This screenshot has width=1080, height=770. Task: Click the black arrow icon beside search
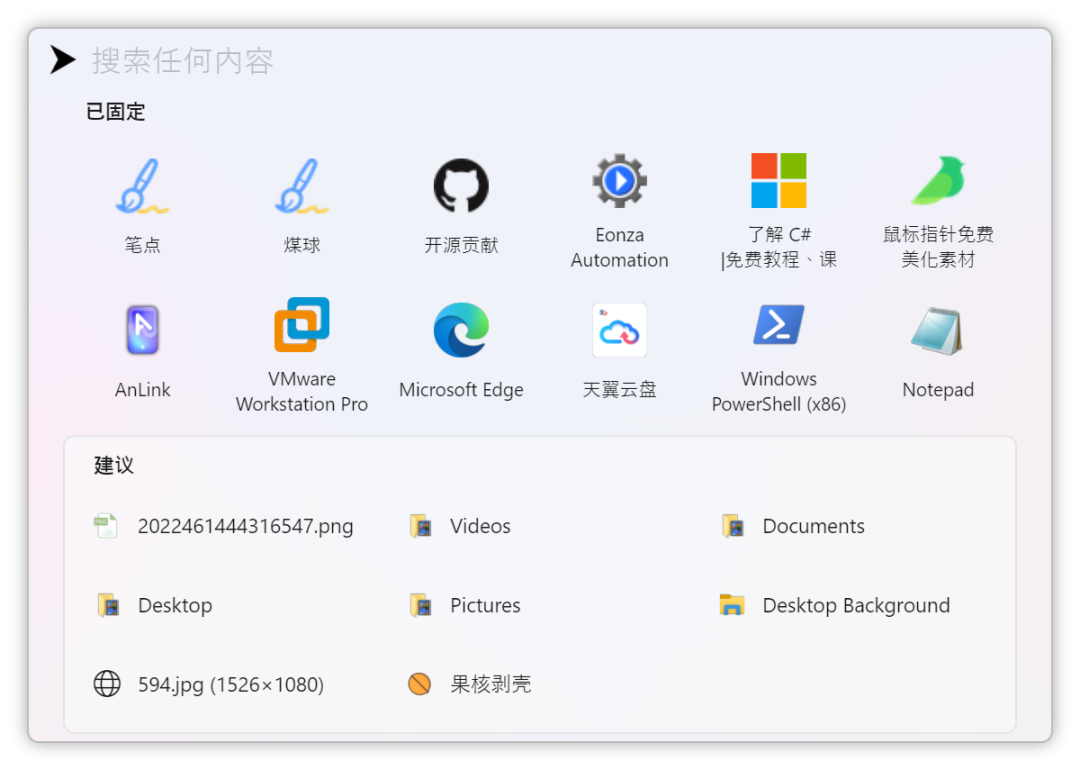coord(63,60)
